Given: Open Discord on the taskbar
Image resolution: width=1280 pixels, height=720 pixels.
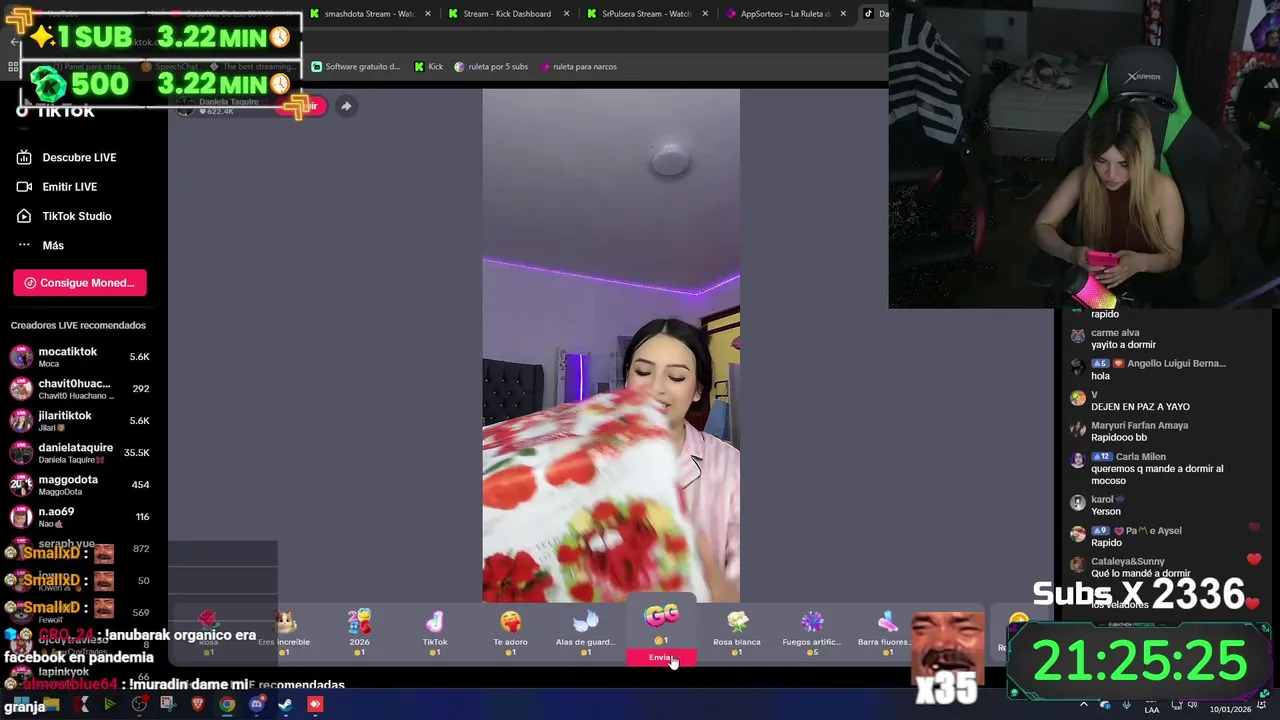Looking at the screenshot, I should tap(257, 705).
